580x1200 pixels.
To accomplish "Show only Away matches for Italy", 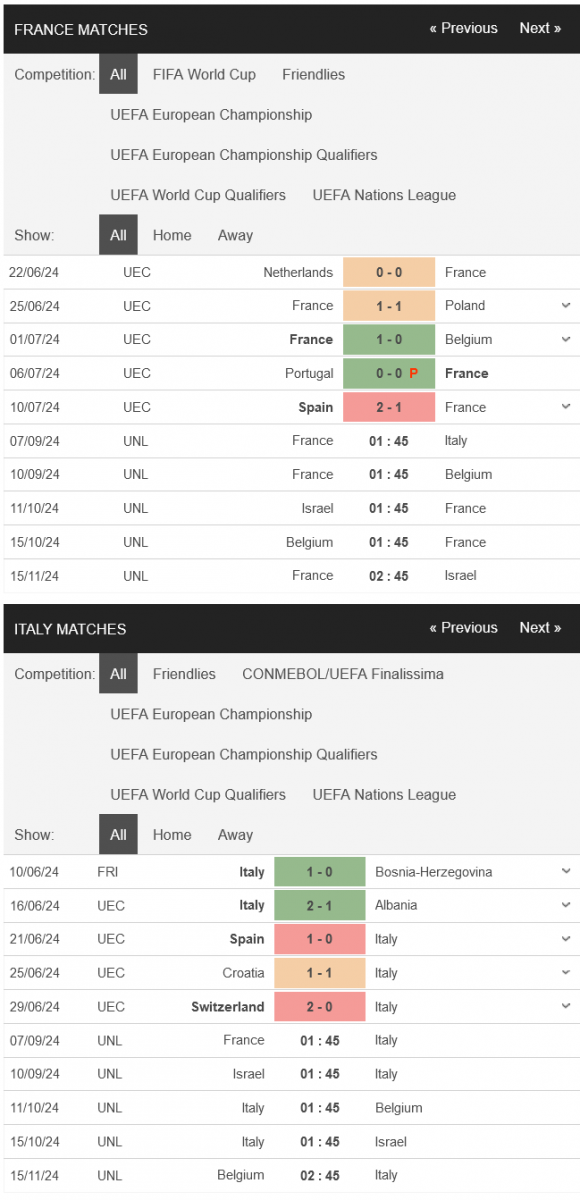I will pos(235,835).
